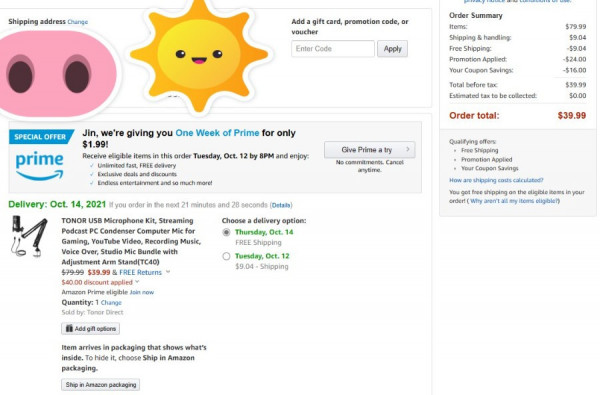This screenshot has height=395, width=600.
Task: Select Tuesday, Oct. 12 delivery option
Action: [226, 256]
